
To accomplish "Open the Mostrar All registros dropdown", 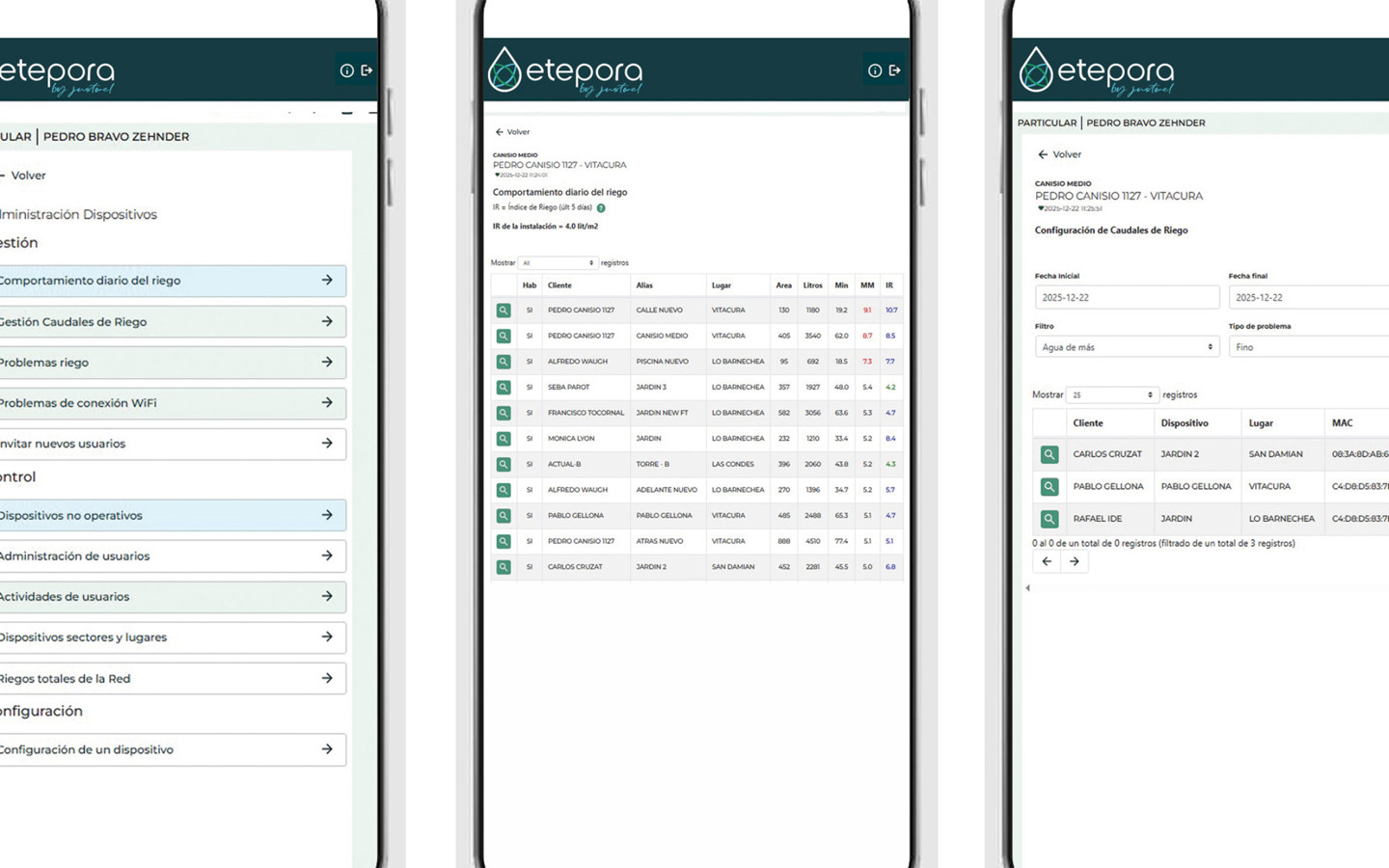I will (558, 263).
